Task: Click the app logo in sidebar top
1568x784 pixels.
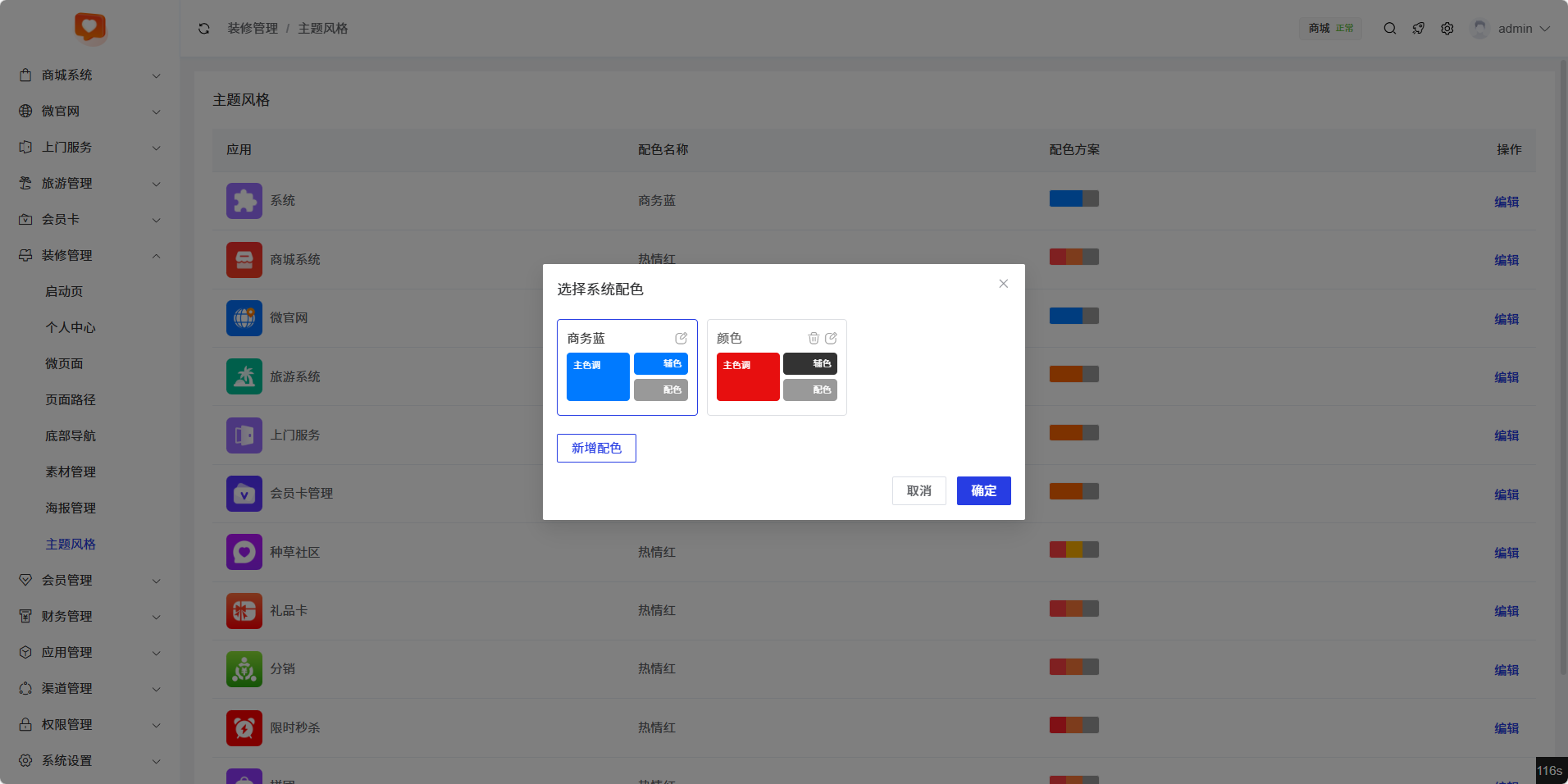Action: point(90,27)
